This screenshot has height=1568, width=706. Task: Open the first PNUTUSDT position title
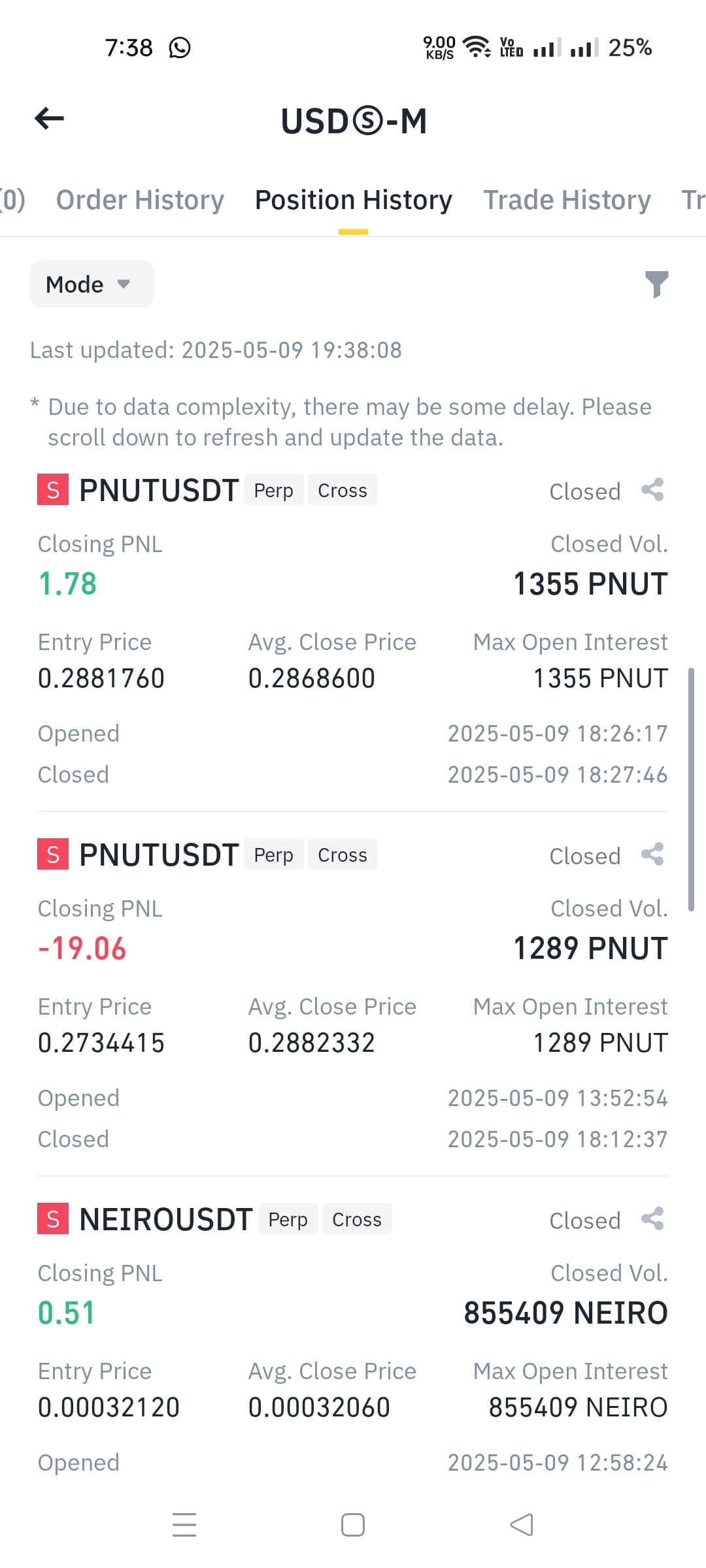pos(158,490)
